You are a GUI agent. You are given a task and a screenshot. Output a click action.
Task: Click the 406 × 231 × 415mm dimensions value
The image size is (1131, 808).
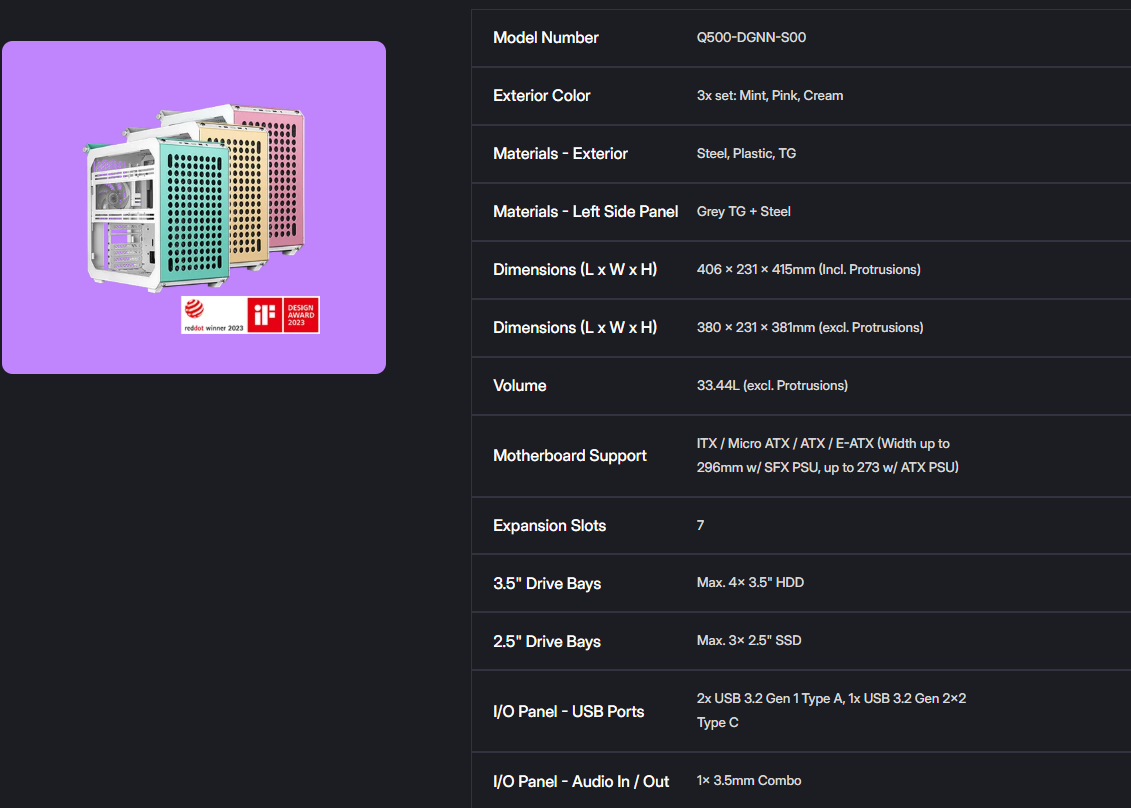[x=808, y=270]
